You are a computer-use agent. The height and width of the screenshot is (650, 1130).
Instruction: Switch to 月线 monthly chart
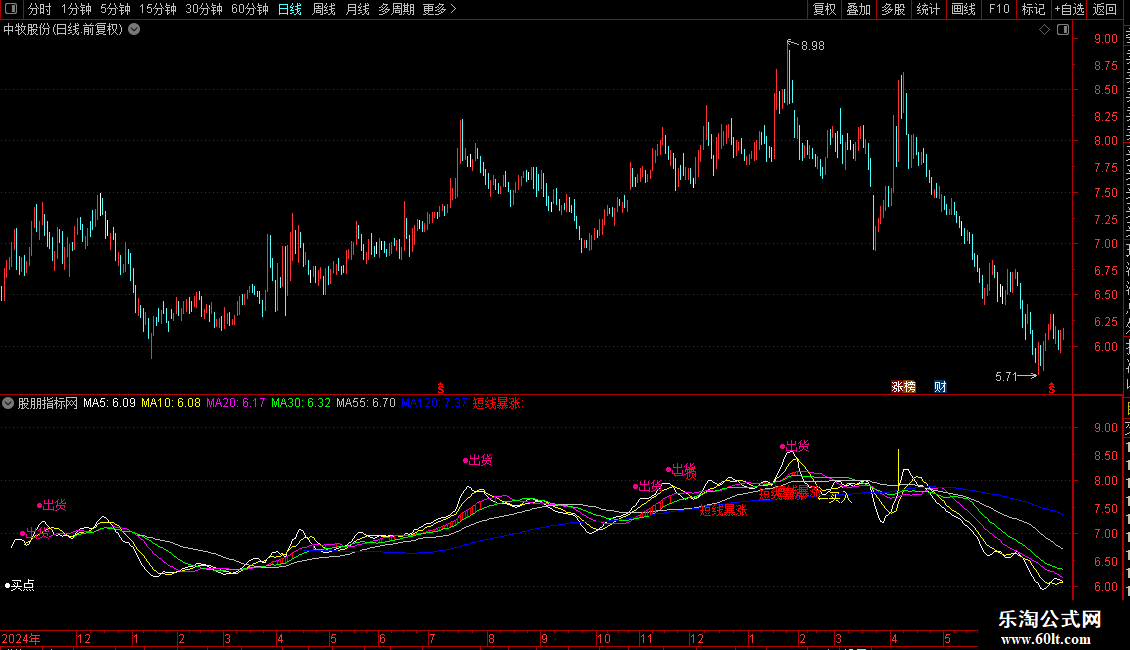pyautogui.click(x=357, y=9)
